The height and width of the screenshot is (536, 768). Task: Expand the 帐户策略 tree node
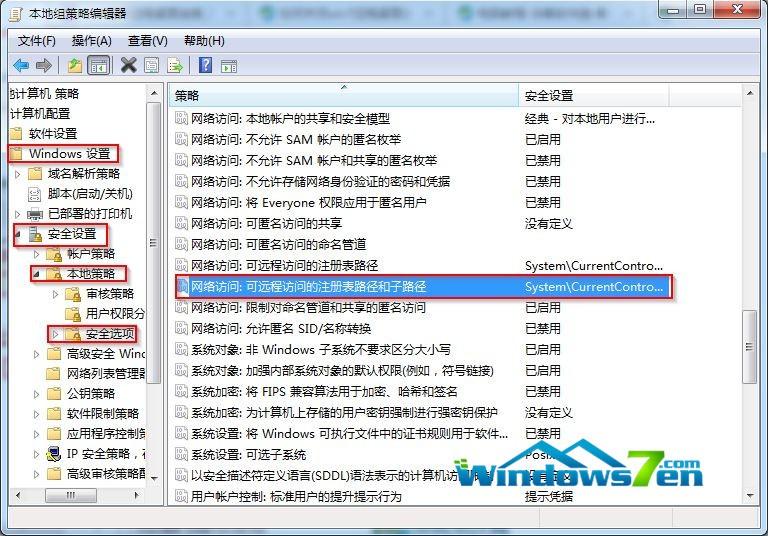(36, 254)
